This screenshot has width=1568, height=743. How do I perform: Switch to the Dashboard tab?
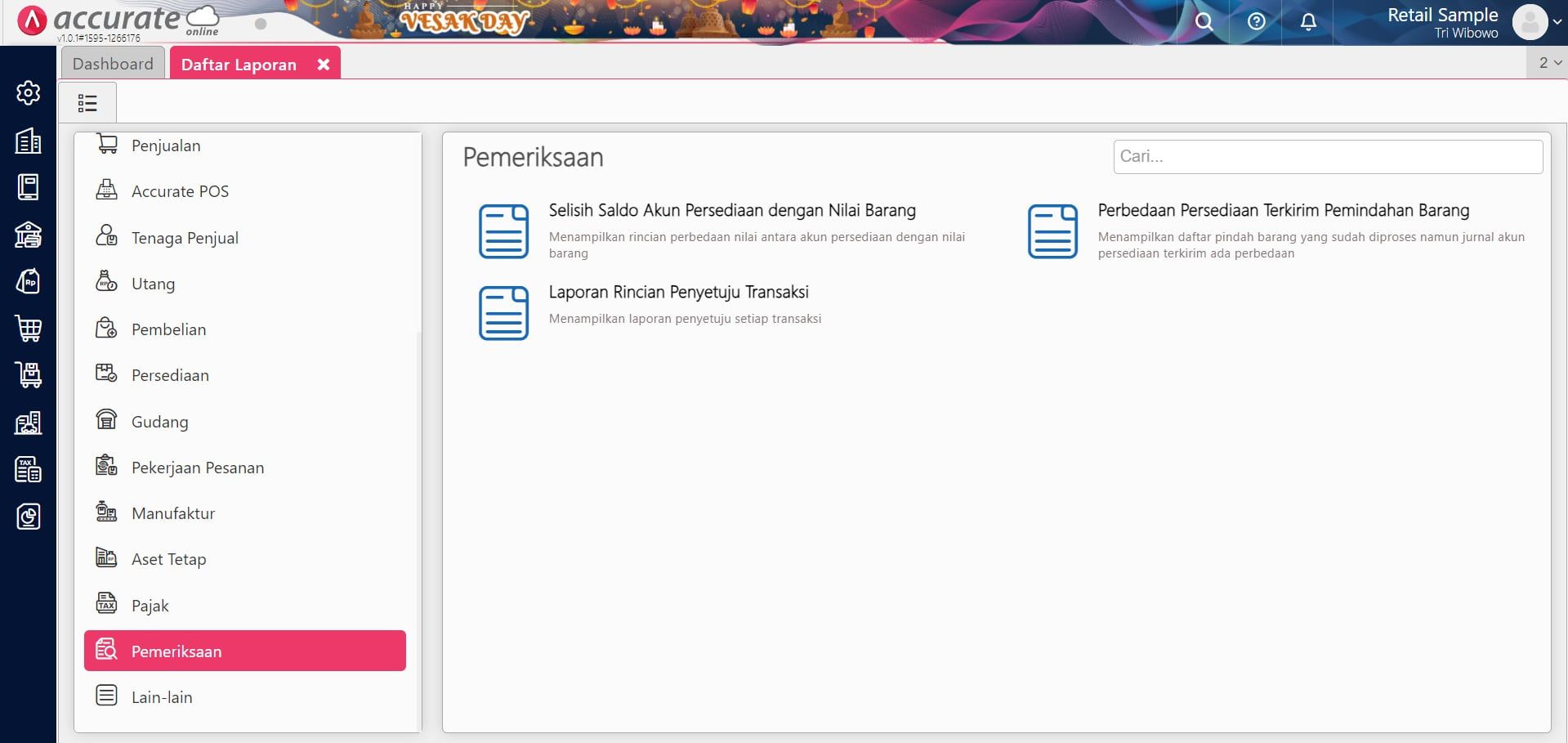(x=113, y=64)
